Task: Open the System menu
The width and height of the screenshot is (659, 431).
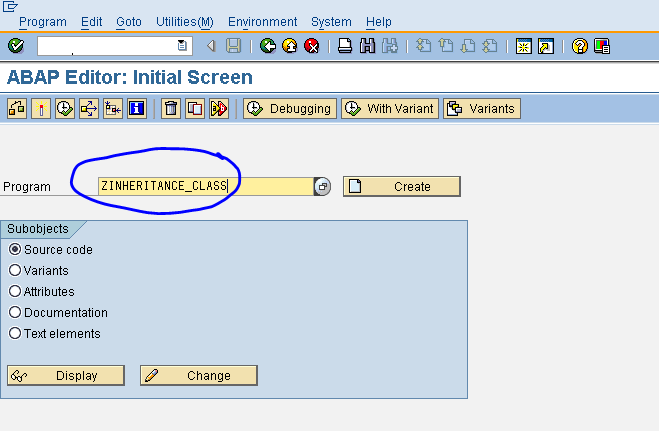Action: point(331,22)
